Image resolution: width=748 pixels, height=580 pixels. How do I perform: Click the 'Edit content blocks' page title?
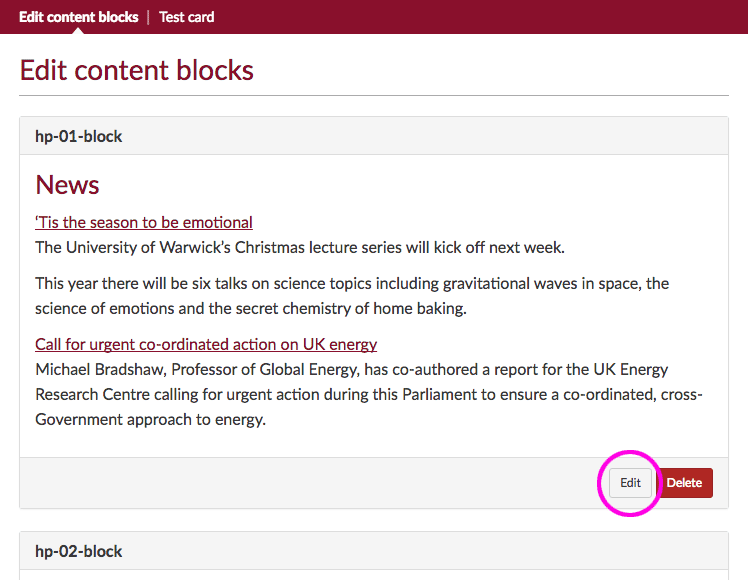(x=137, y=71)
